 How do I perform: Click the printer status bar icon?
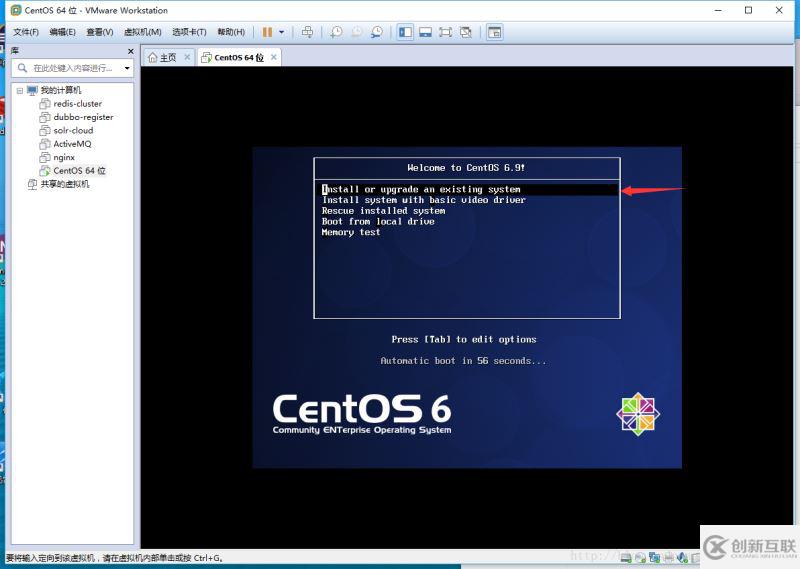click(x=668, y=558)
